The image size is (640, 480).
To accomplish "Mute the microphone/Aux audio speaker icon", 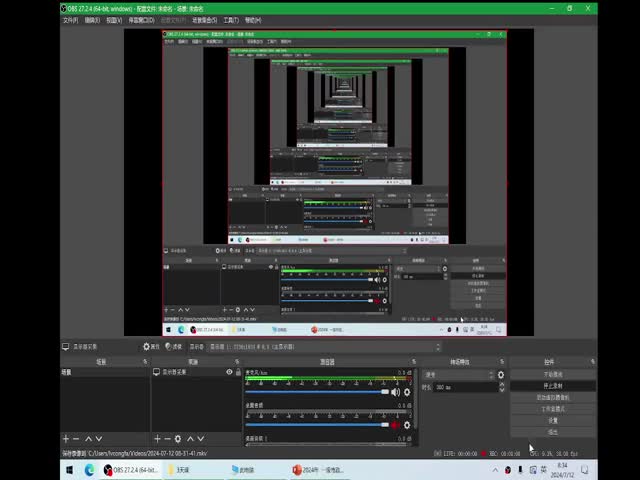I will pyautogui.click(x=394, y=392).
